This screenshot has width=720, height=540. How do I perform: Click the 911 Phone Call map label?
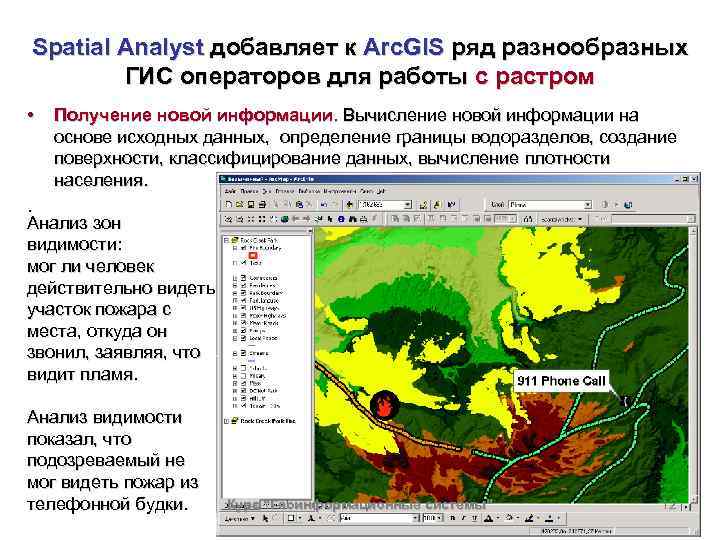(561, 381)
